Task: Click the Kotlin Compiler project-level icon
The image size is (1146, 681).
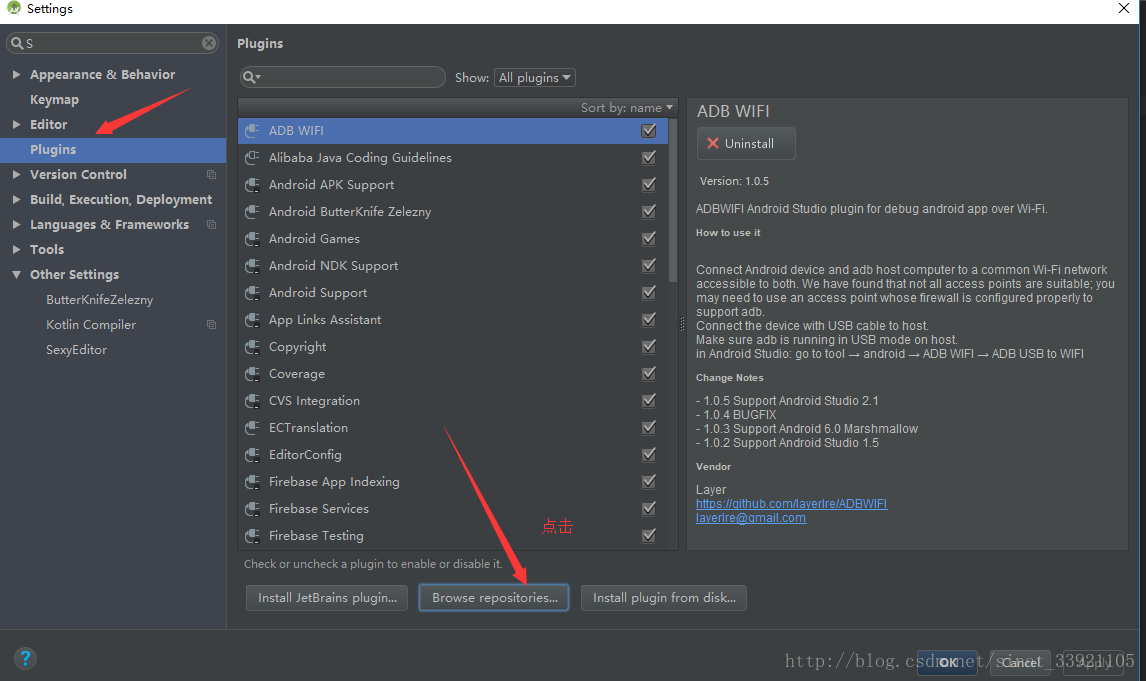Action: point(211,324)
